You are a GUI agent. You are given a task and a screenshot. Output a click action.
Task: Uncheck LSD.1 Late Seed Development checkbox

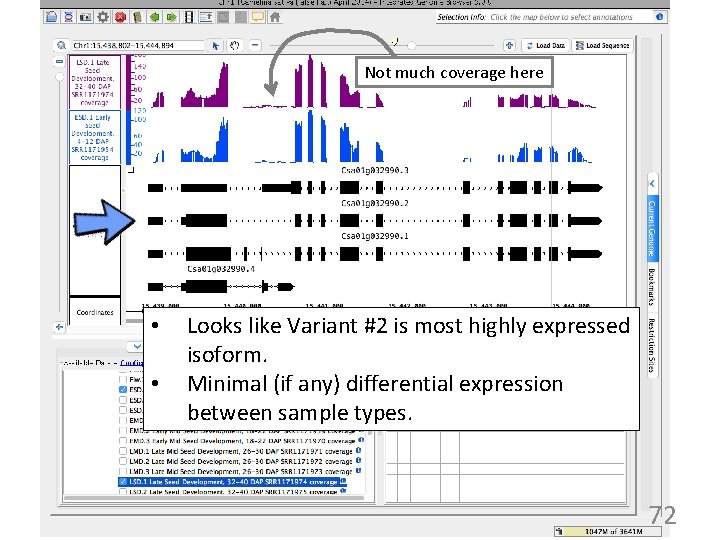point(123,482)
